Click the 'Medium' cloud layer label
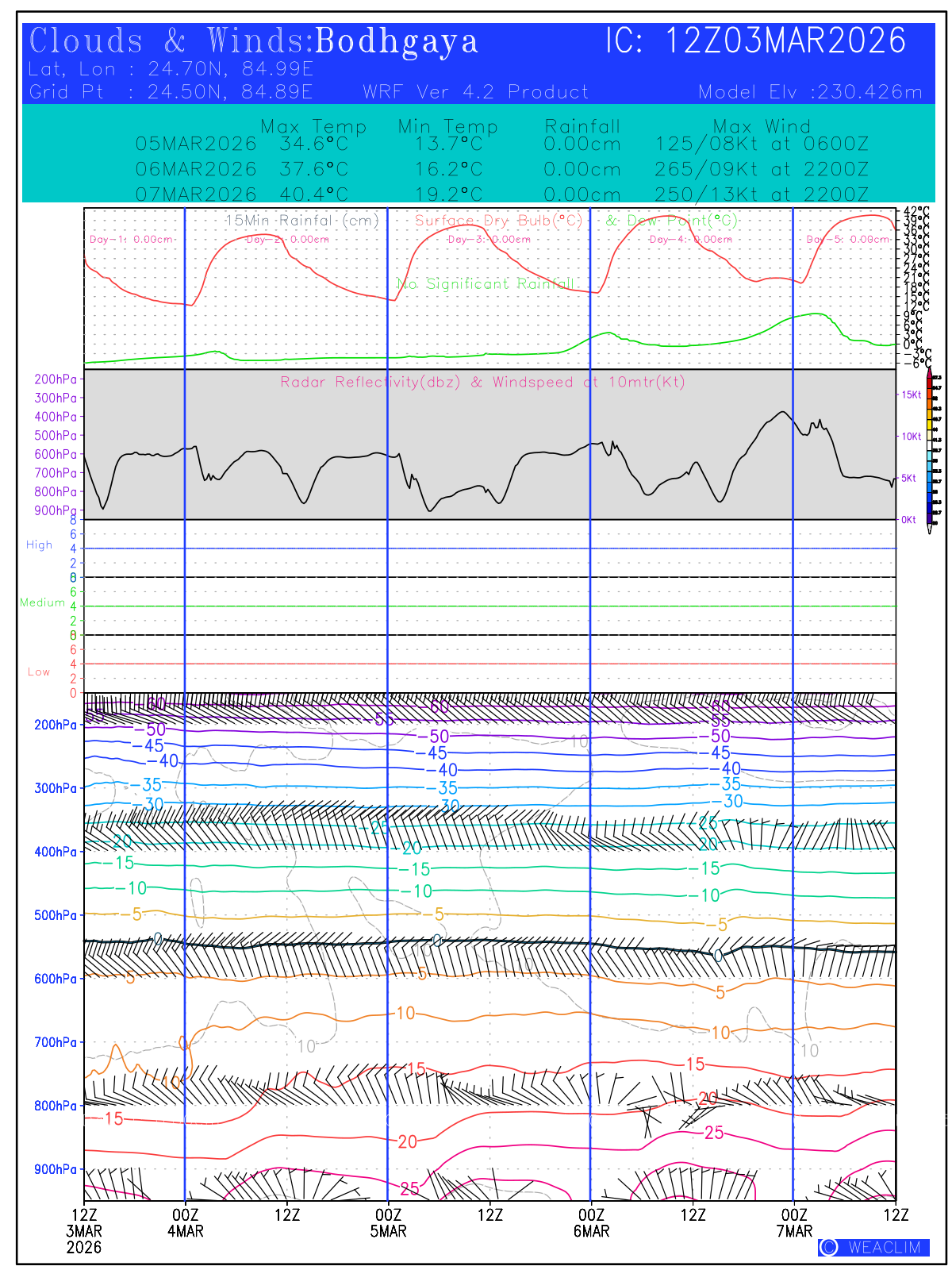952x1270 pixels. point(42,602)
